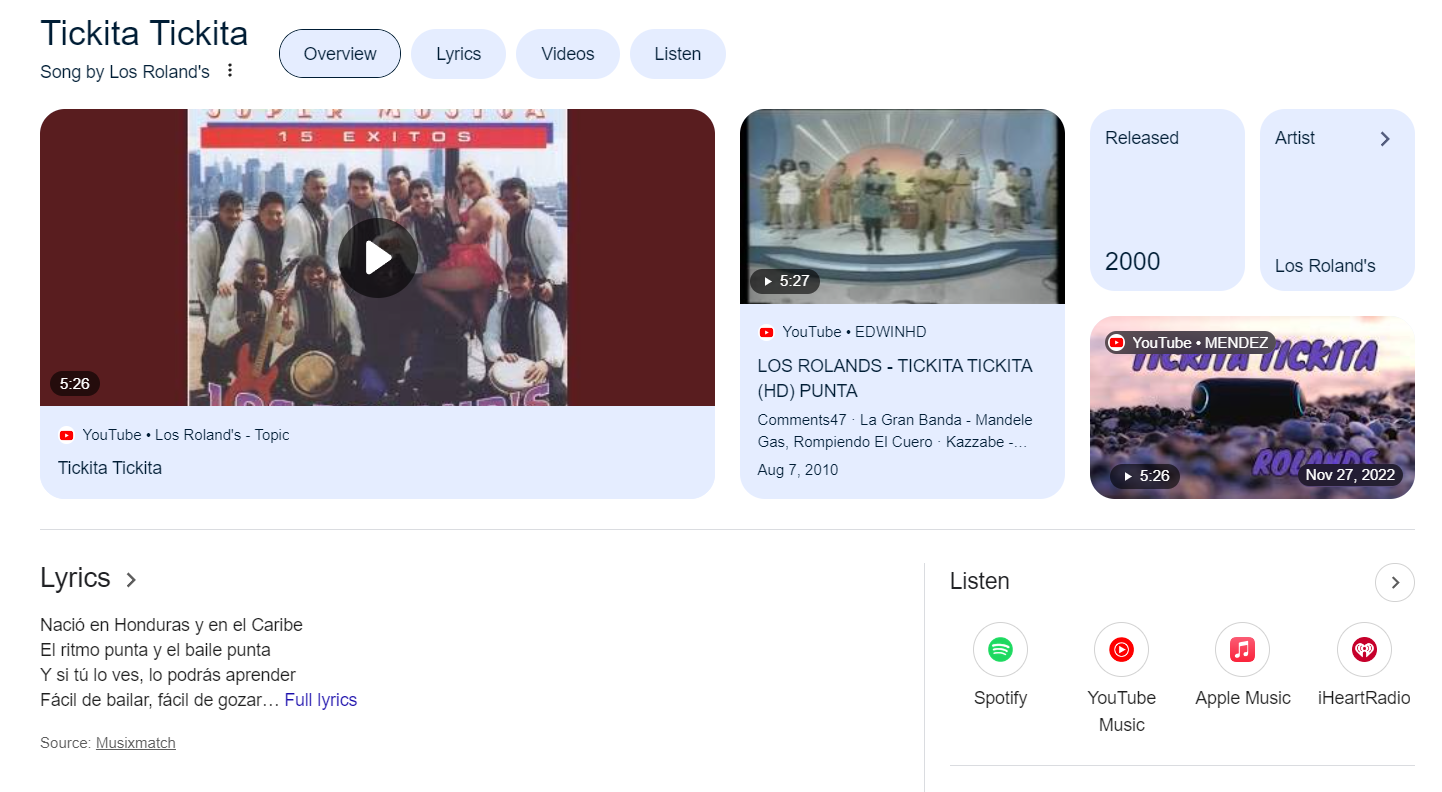Image resolution: width=1442 pixels, height=792 pixels.
Task: Click the YouTube Music label text
Action: [1121, 711]
